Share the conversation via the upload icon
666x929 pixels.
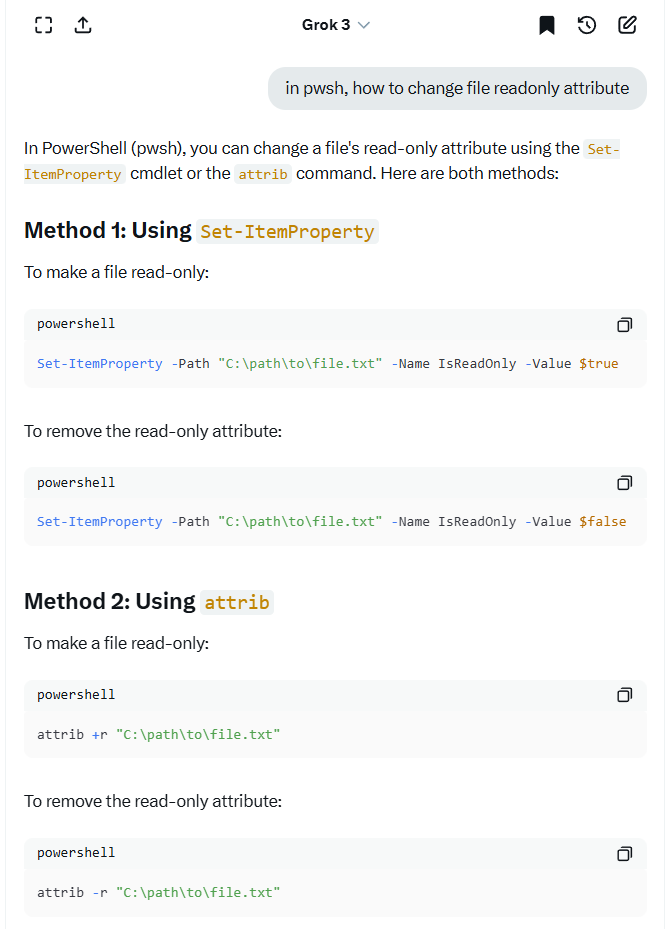tap(83, 25)
